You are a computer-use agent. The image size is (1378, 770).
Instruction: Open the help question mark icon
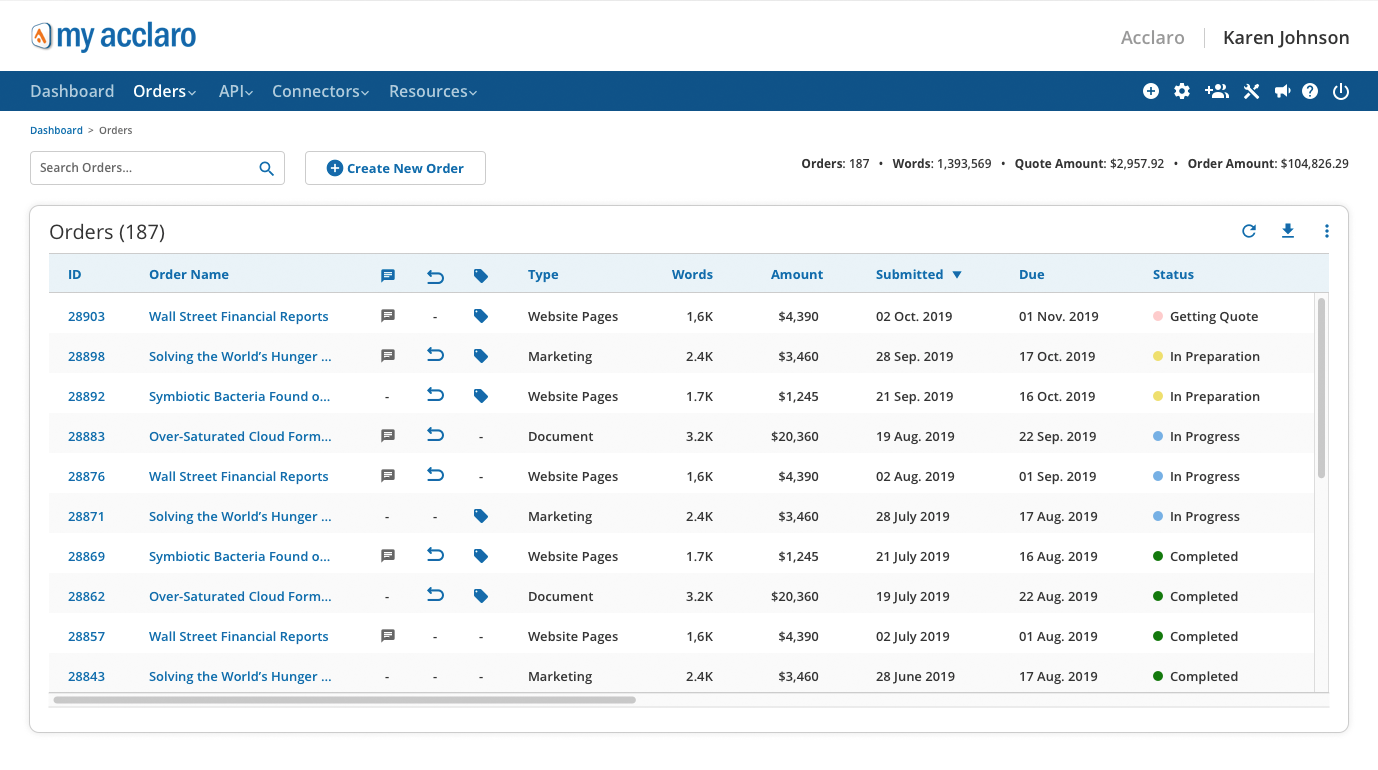pyautogui.click(x=1310, y=91)
